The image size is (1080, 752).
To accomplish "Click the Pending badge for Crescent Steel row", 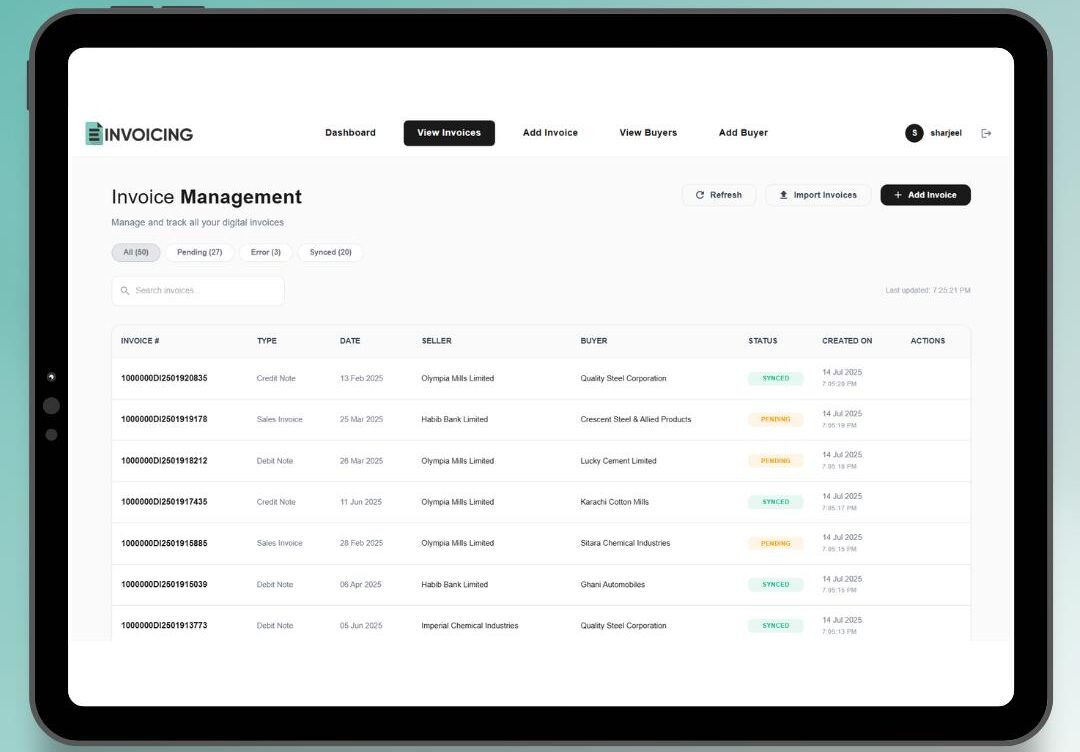I will pos(776,419).
